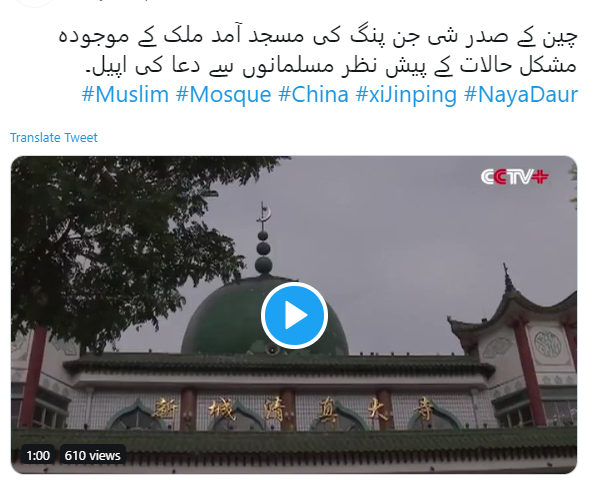The width and height of the screenshot is (593, 480).
Task: Click the CCTV+ logo watermark
Action: [514, 177]
